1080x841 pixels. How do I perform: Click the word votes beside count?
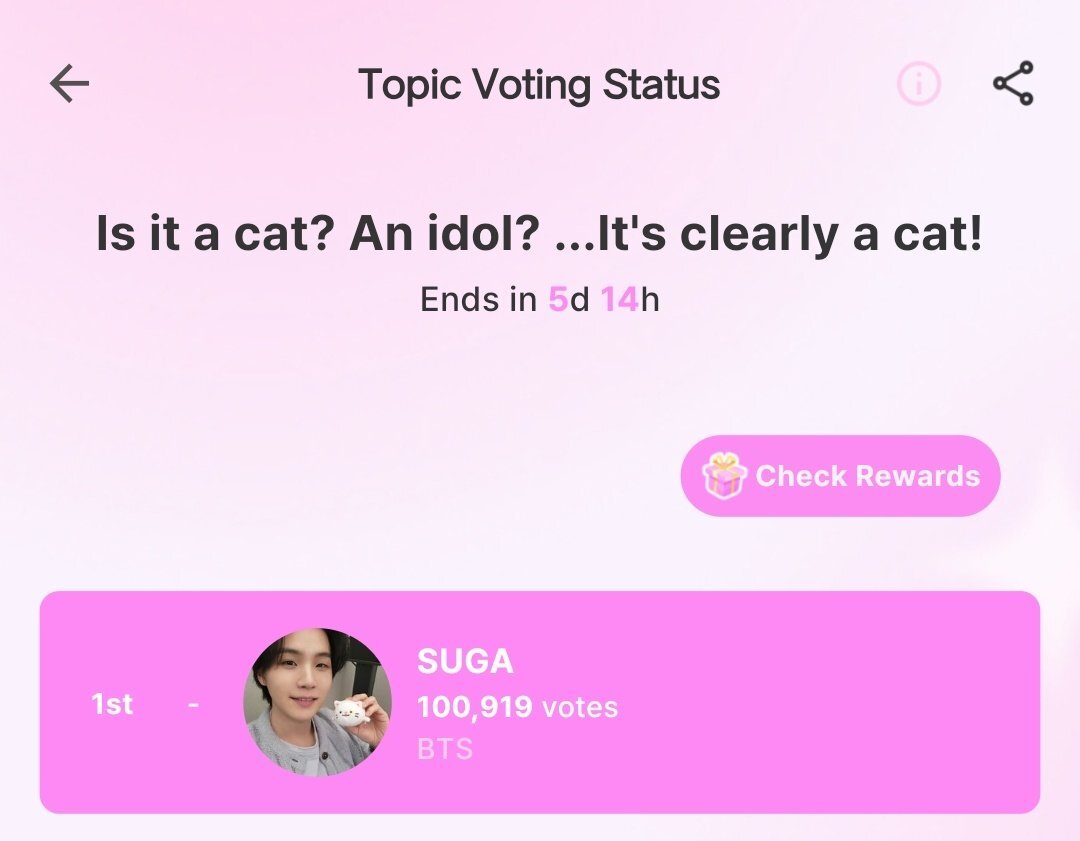(580, 708)
